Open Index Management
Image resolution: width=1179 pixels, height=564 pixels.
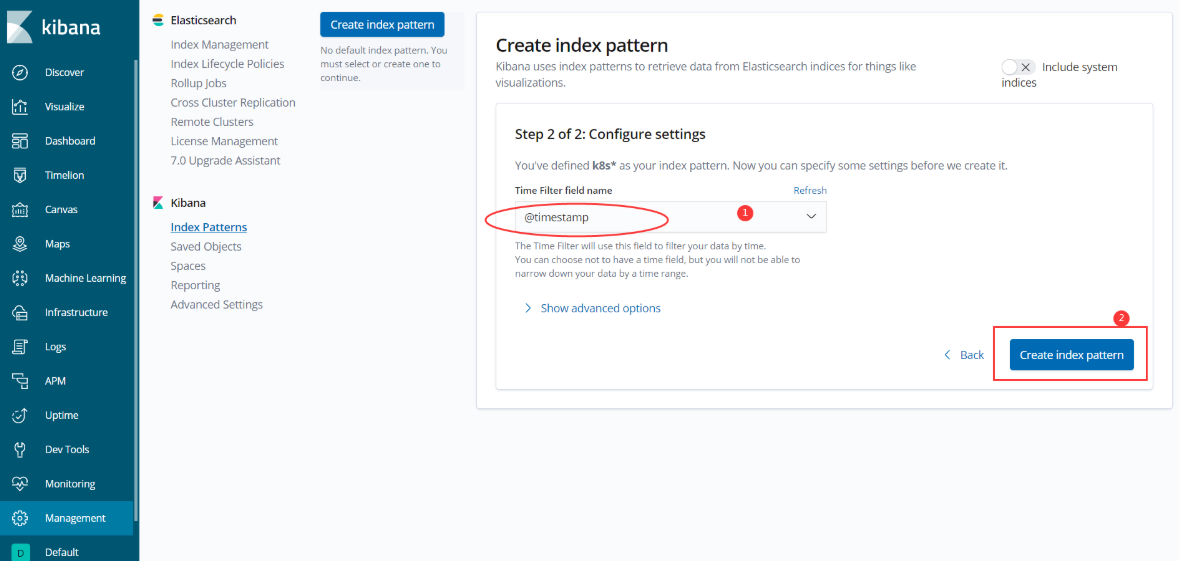pyautogui.click(x=220, y=45)
